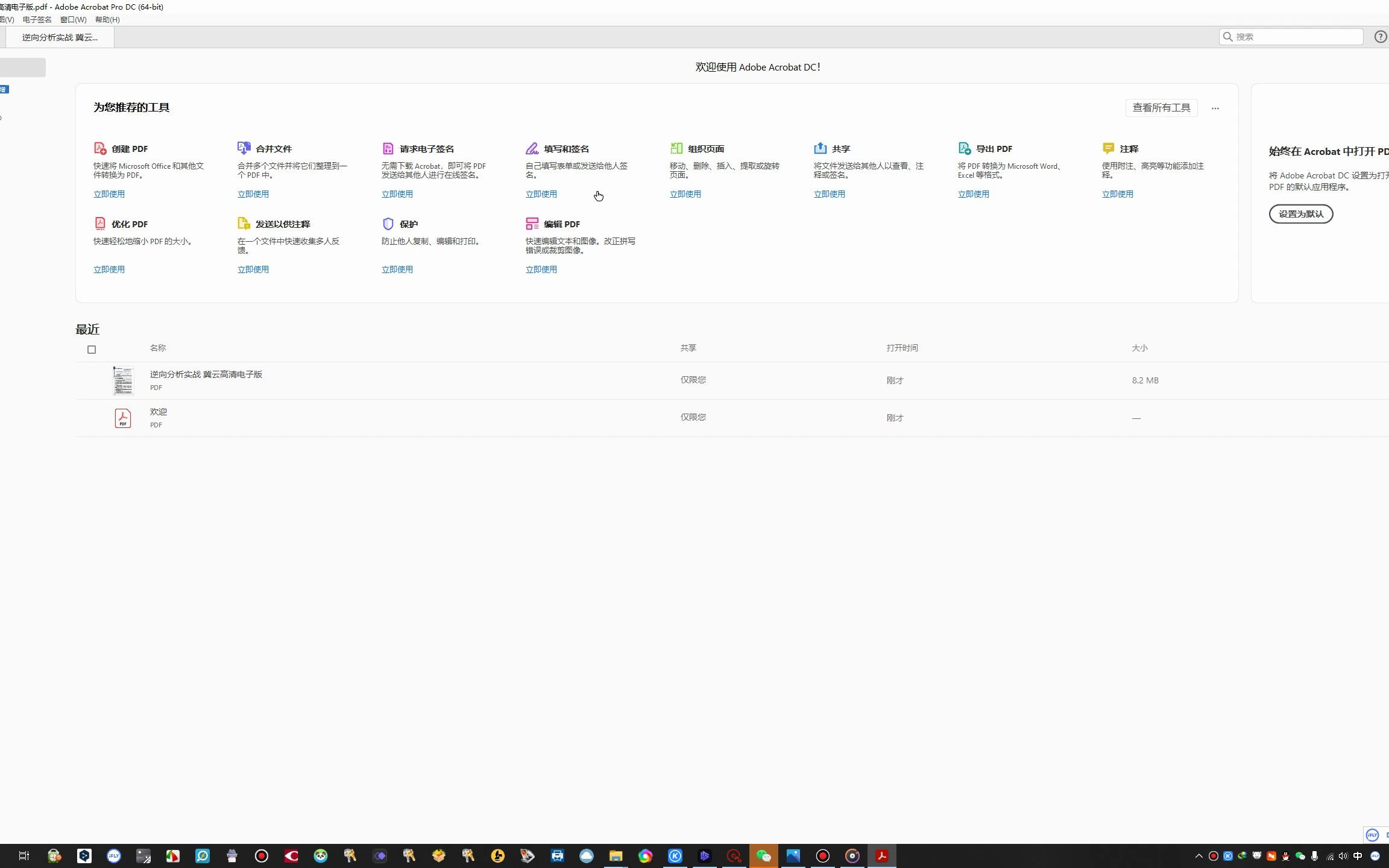
Task: Open Task View on the taskbar
Action: point(24,856)
